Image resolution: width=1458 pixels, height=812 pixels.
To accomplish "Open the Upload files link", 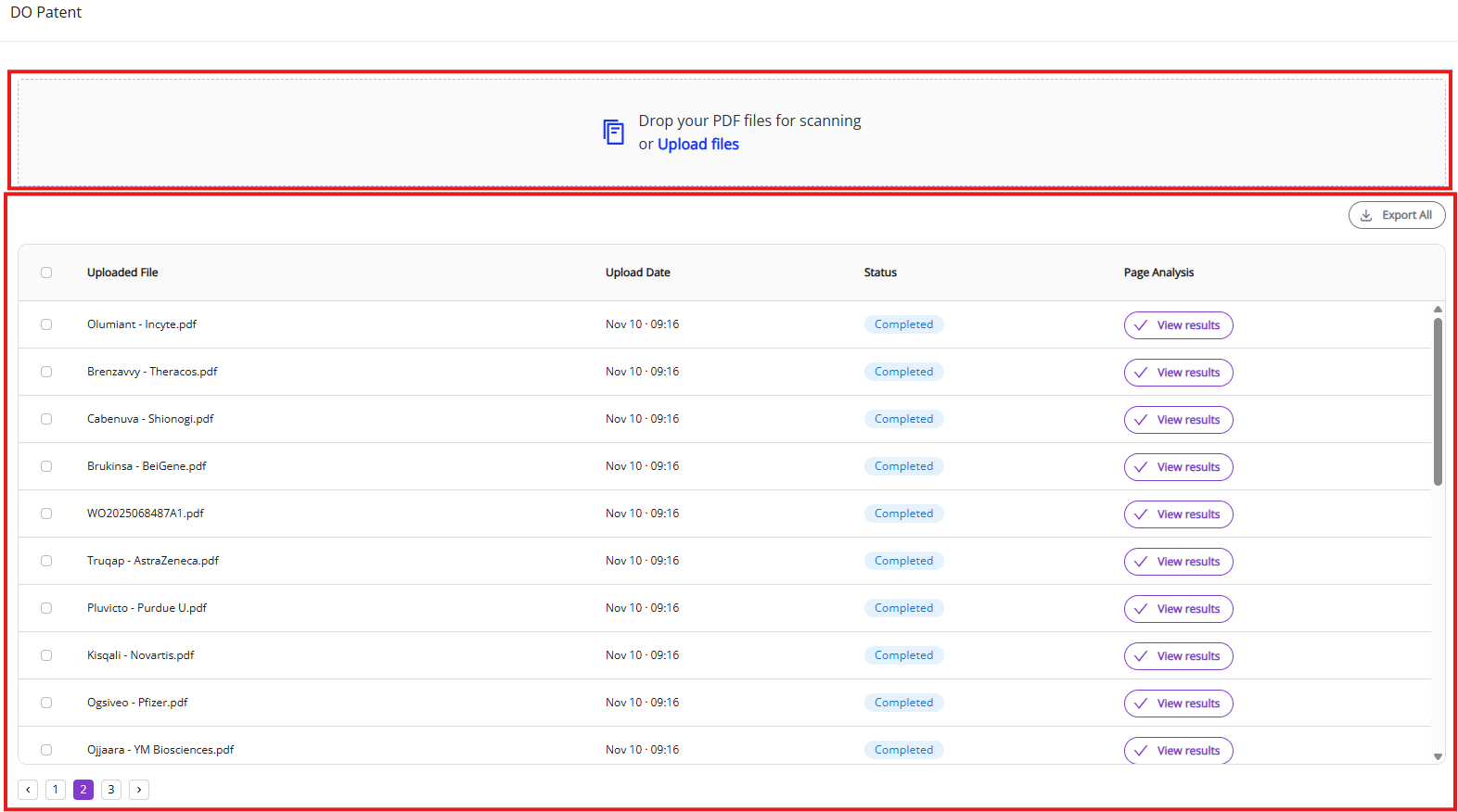I will (x=697, y=145).
